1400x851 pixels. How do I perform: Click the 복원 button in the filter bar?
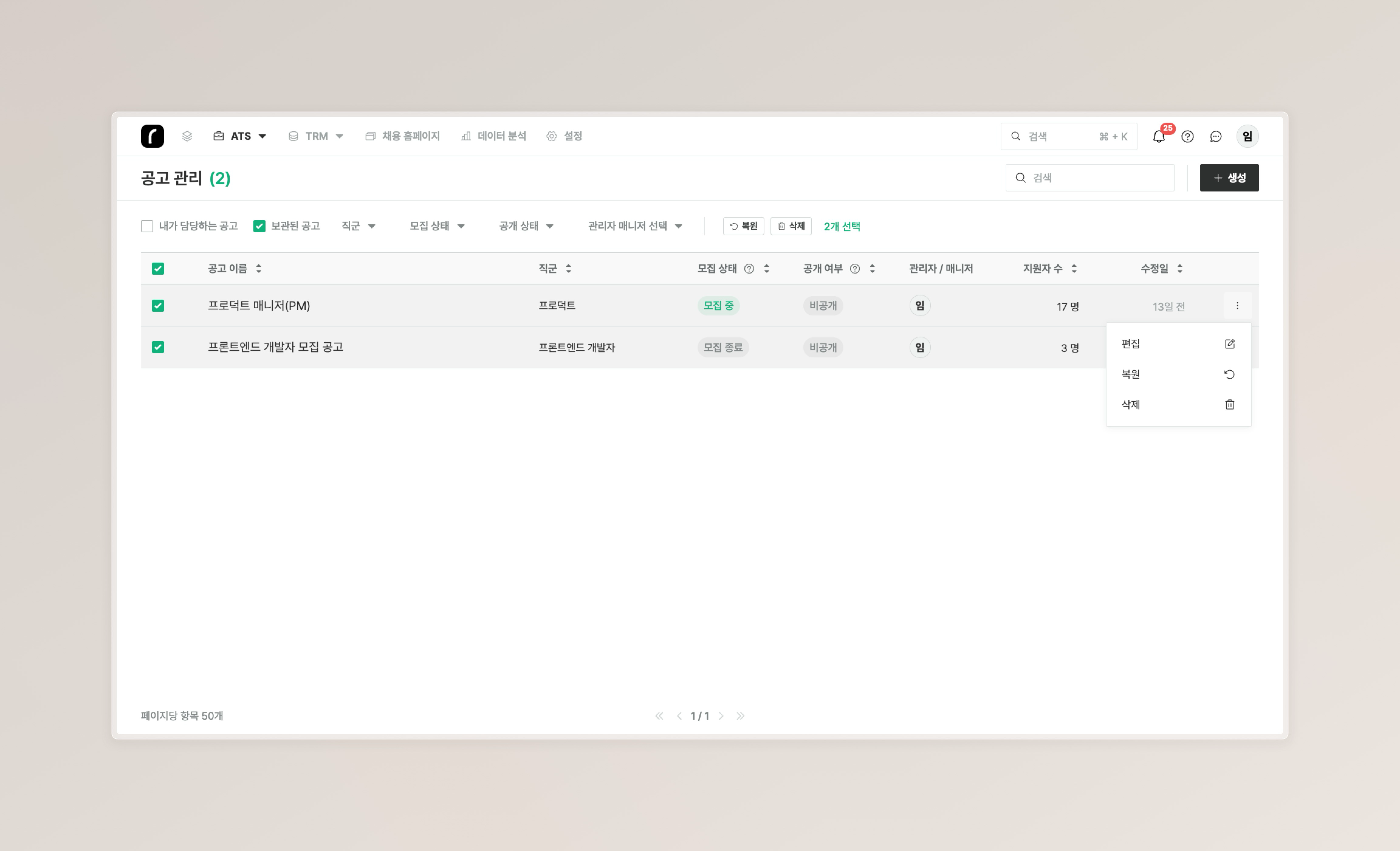(744, 226)
